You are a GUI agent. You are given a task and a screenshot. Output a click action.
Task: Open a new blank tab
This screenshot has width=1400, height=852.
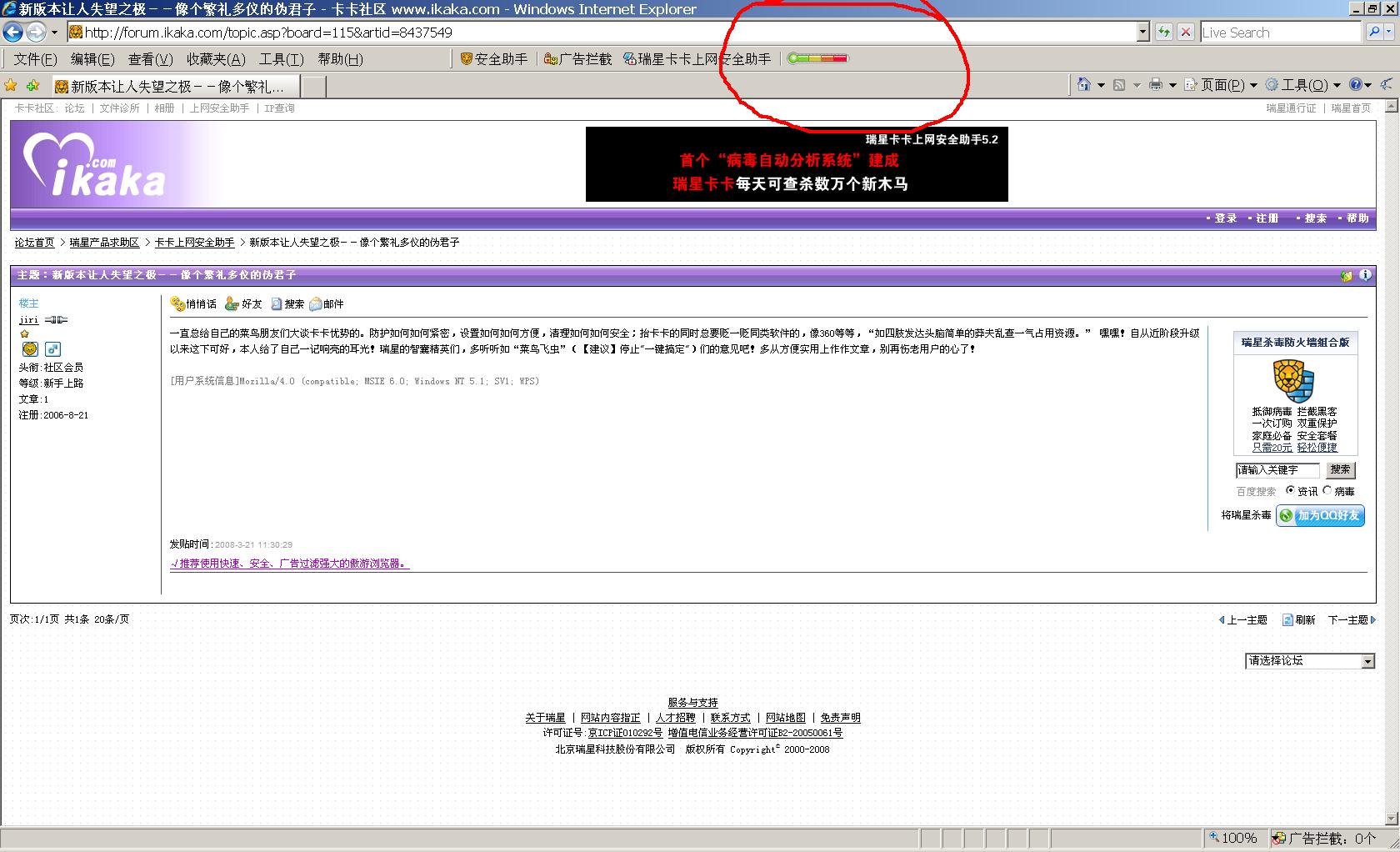pos(312,87)
